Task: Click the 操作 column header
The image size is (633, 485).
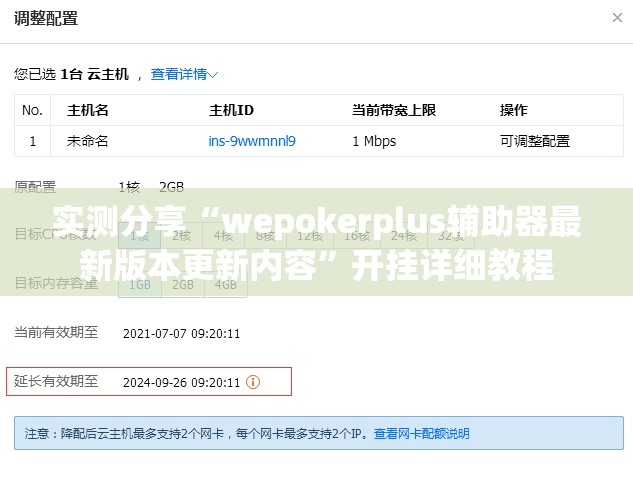Action: click(x=514, y=110)
